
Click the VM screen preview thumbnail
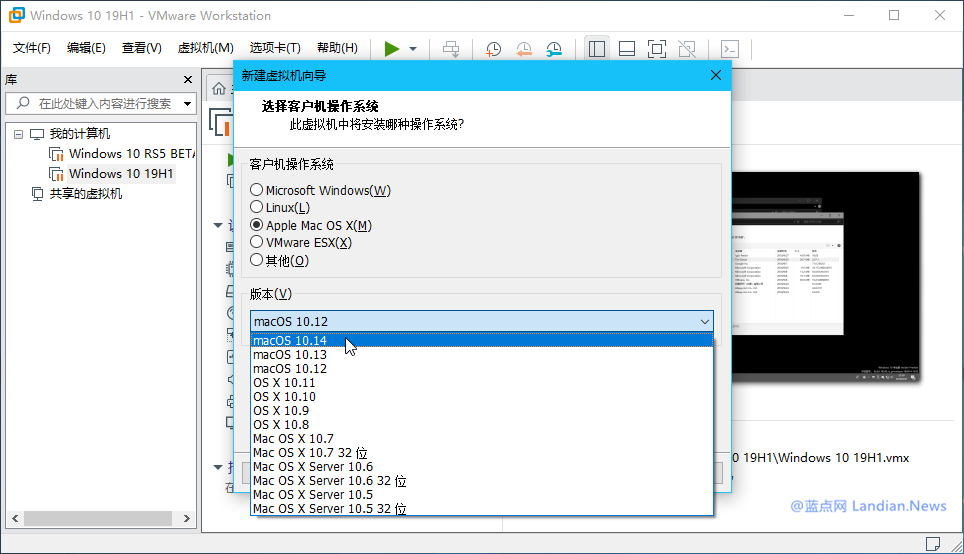825,275
